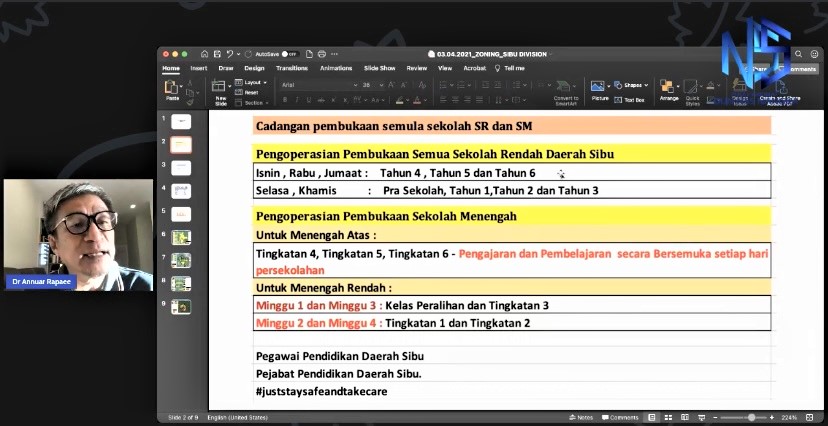
Task: Toggle Bold formatting
Action: pyautogui.click(x=285, y=100)
